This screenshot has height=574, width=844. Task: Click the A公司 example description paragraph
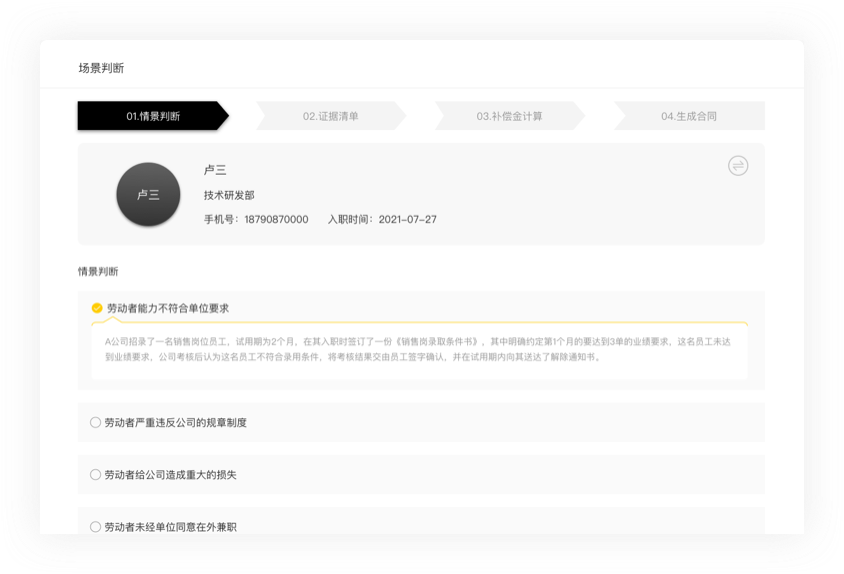418,349
